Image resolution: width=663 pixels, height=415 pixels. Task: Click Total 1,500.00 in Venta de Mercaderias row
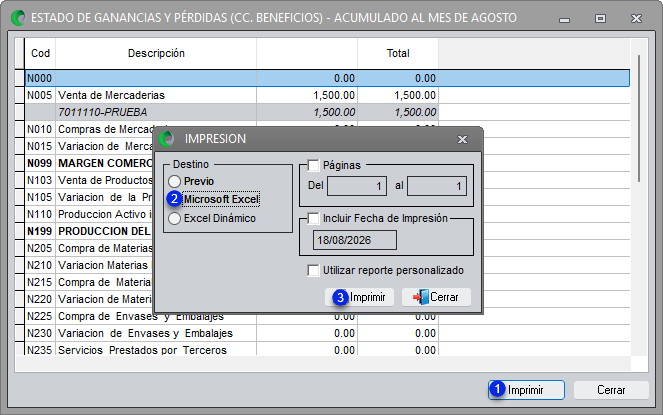coord(398,95)
